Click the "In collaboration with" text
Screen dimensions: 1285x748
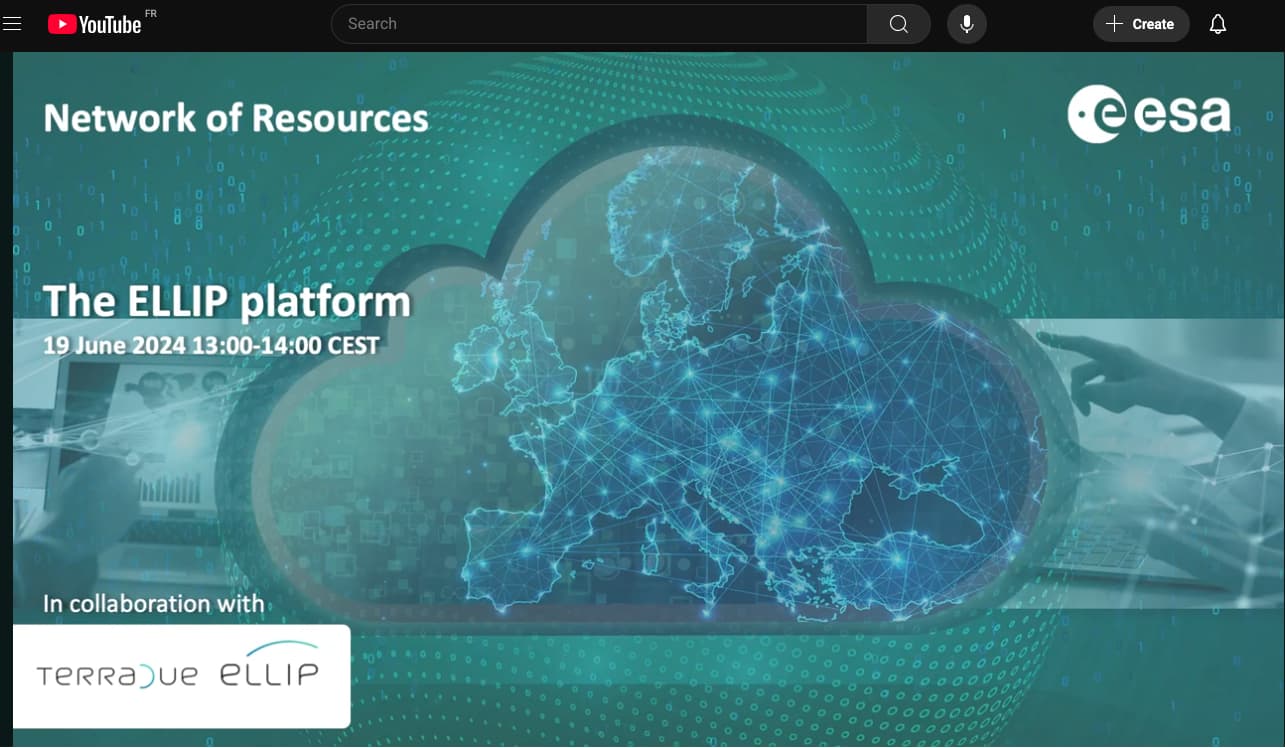click(x=153, y=604)
